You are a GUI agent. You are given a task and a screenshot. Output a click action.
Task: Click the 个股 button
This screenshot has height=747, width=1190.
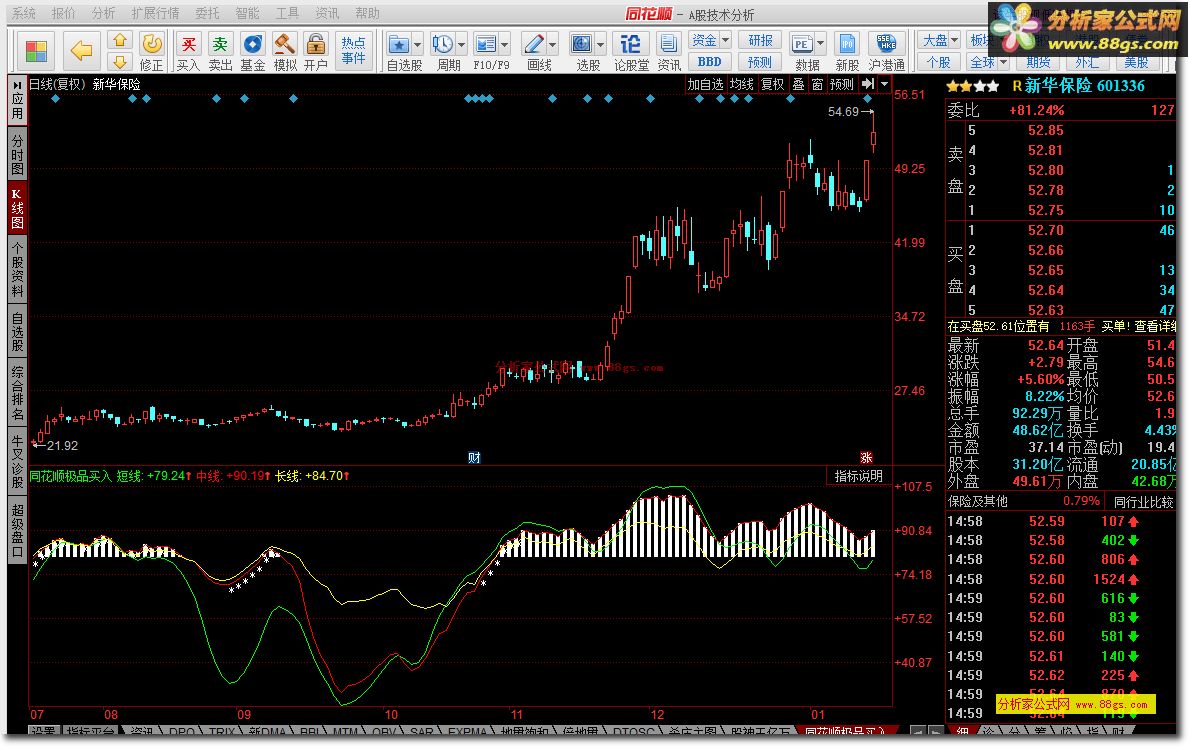(940, 61)
